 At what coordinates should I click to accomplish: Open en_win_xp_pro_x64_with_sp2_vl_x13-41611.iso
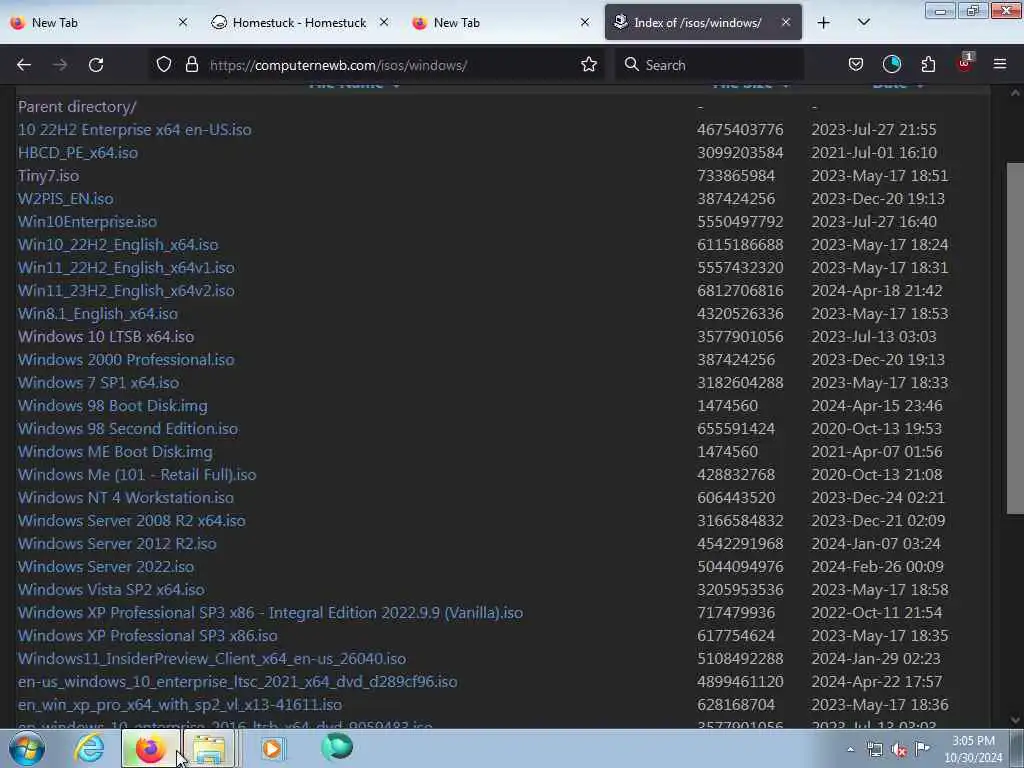pyautogui.click(x=180, y=705)
